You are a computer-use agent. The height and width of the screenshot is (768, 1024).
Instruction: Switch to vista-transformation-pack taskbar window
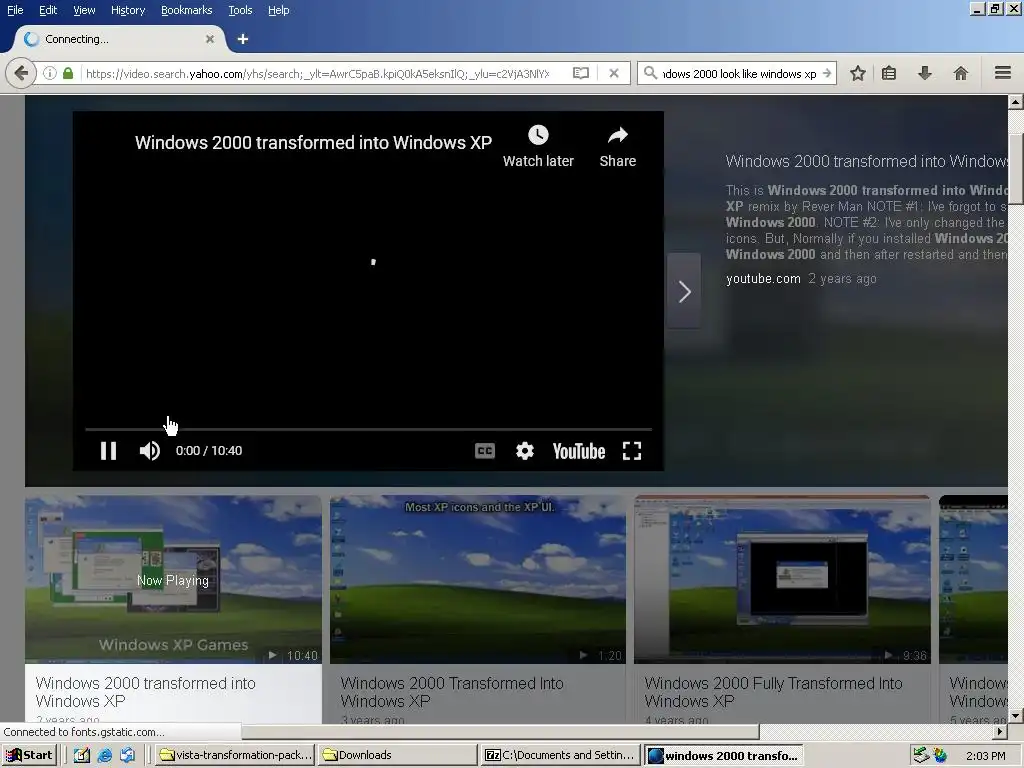236,755
